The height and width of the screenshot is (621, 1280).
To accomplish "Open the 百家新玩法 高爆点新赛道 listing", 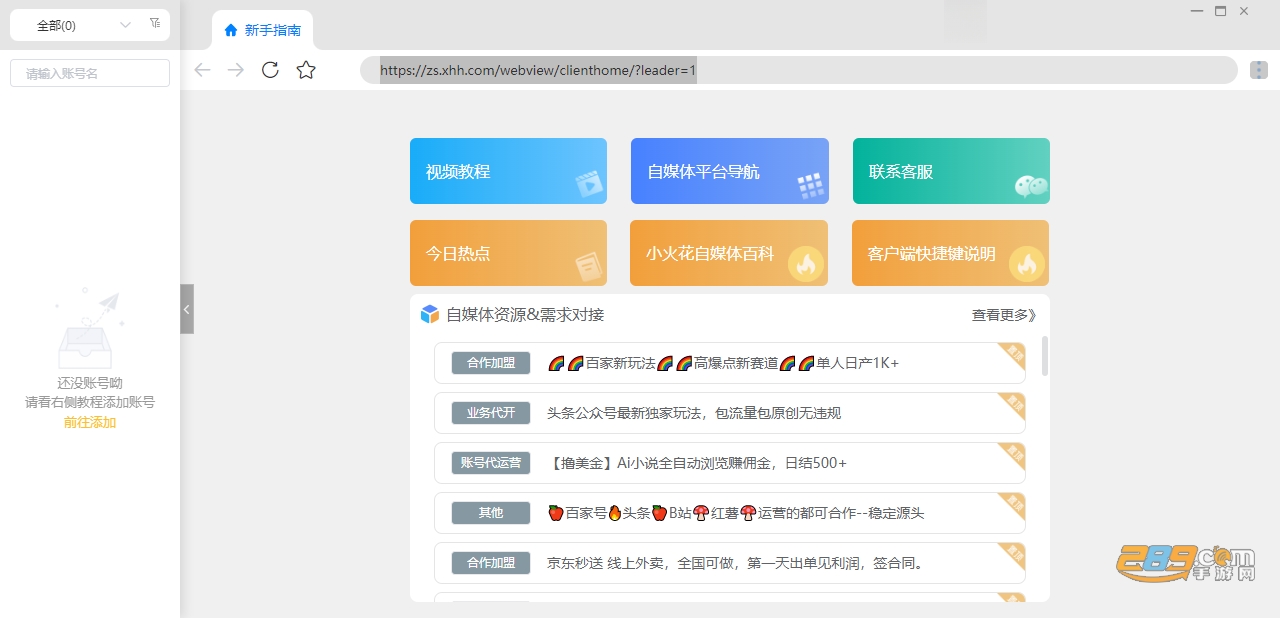I will pyautogui.click(x=730, y=363).
